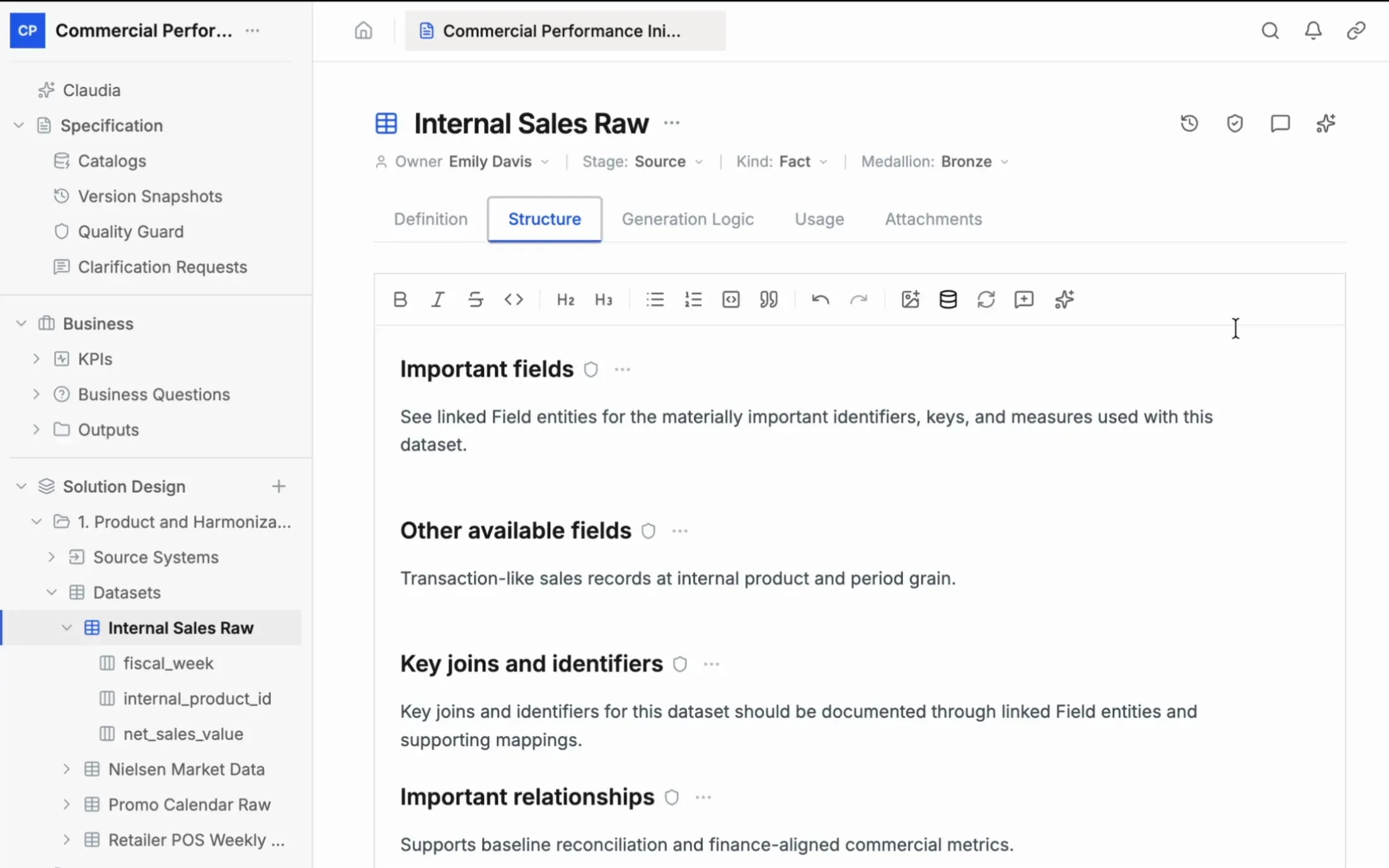
Task: Open the comments panel icon
Action: pos(1280,123)
